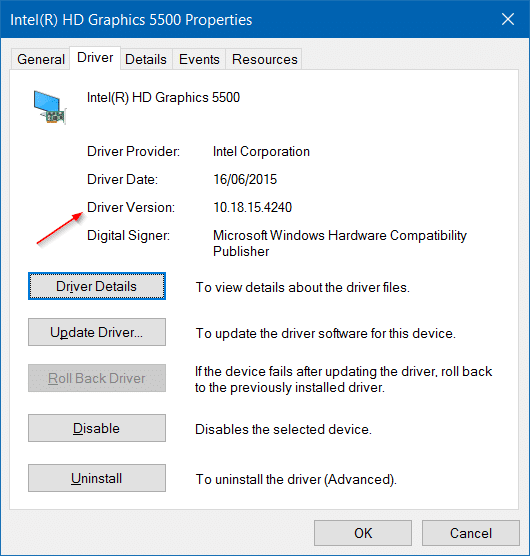This screenshot has width=530, height=556.
Task: Click the 'Driver Version:' label
Action: point(131,207)
